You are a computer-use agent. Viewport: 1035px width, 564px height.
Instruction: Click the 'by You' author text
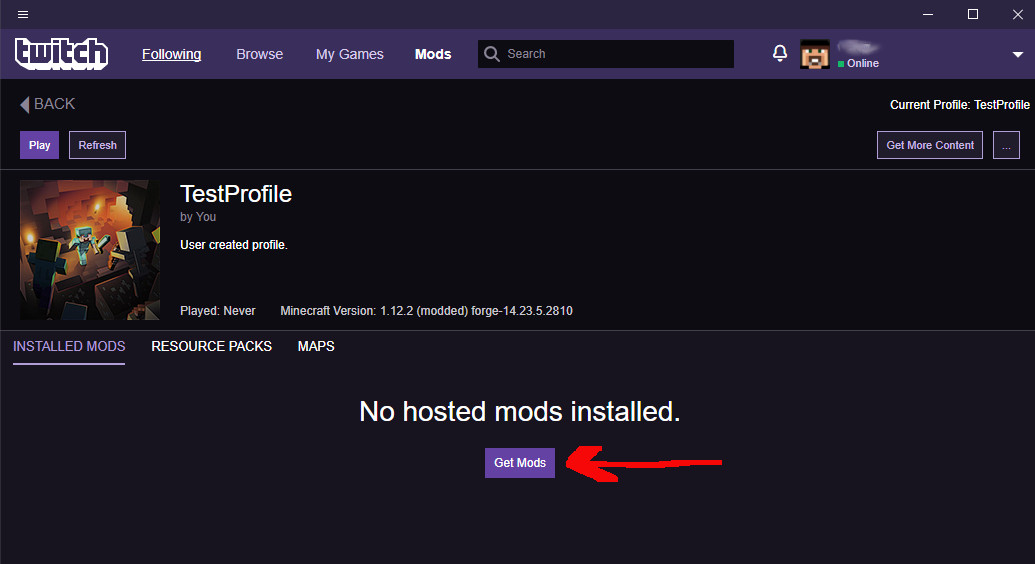198,217
